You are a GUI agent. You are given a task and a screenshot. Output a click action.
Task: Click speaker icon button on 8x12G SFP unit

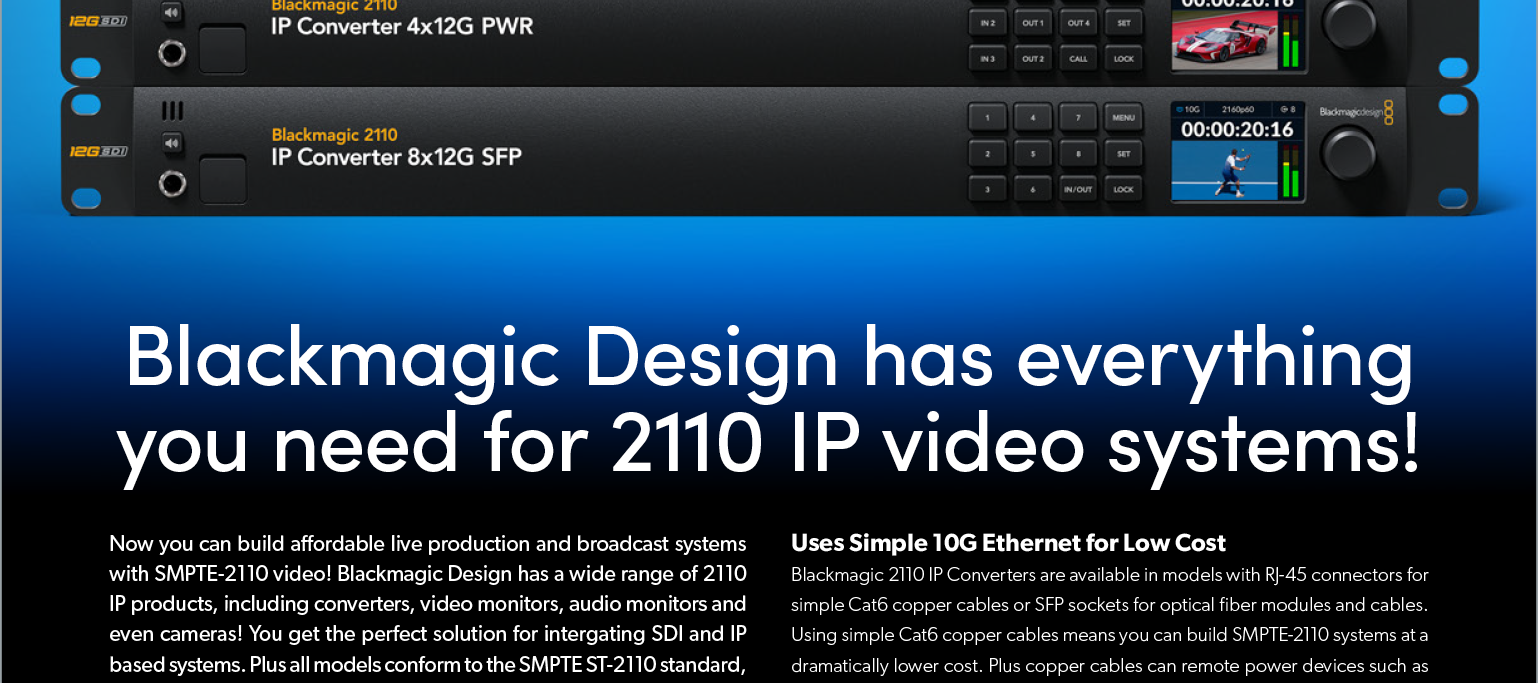173,144
